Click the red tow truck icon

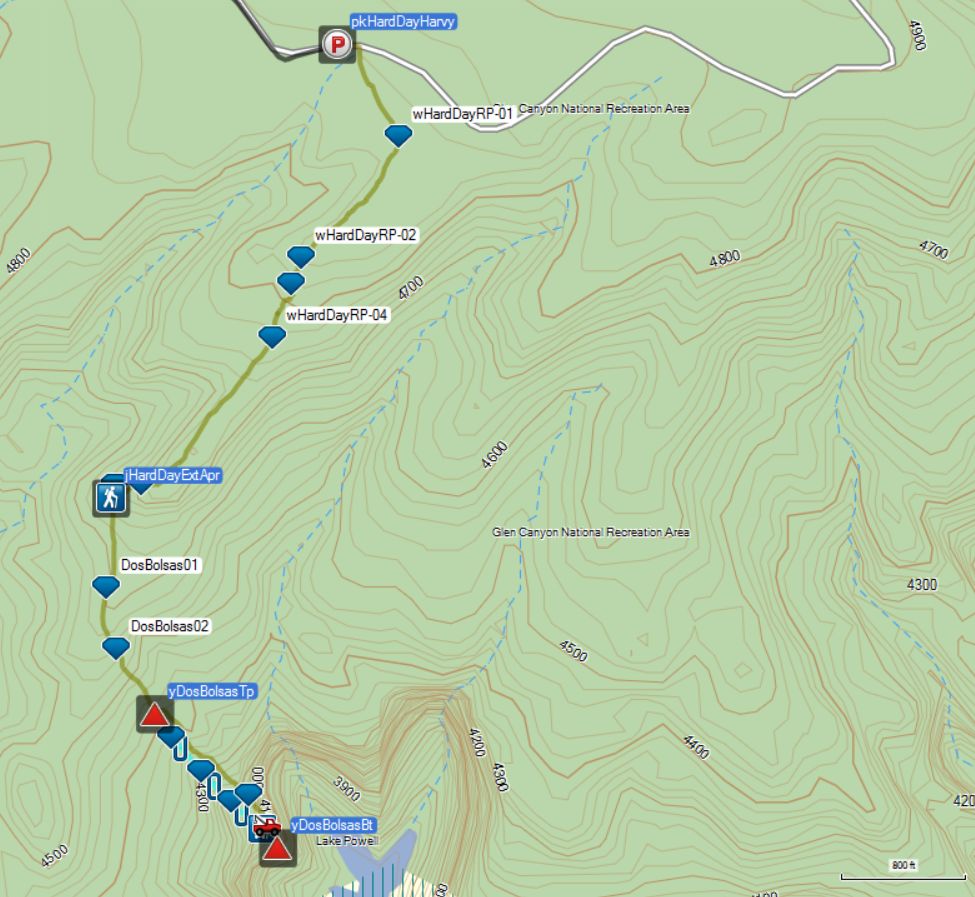coord(267,827)
